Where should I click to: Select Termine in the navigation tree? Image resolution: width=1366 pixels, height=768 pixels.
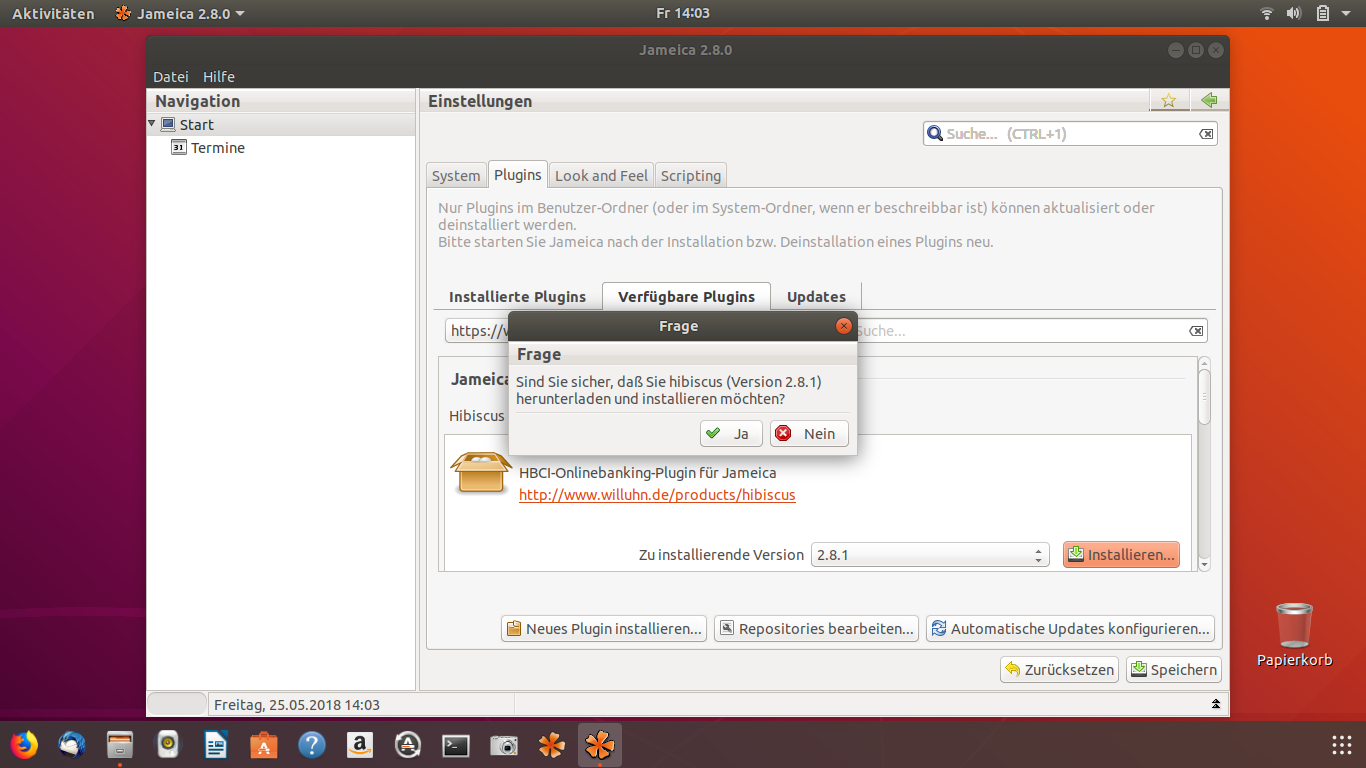[x=218, y=148]
